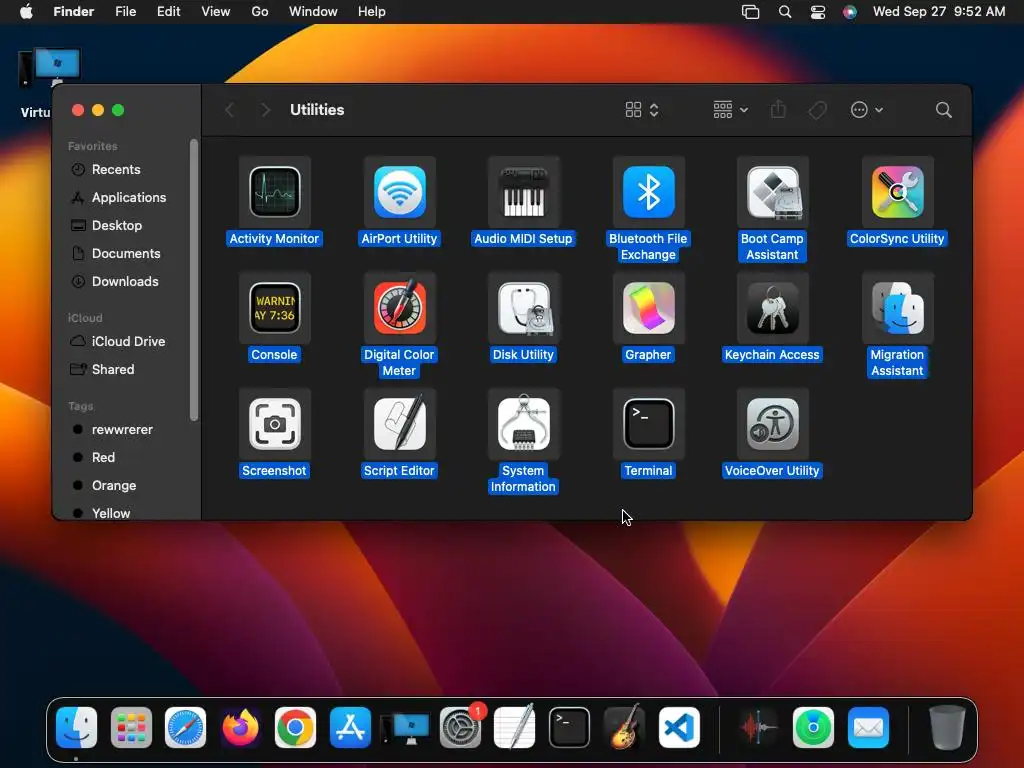Open the View menu
This screenshot has height=768, width=1024.
(x=216, y=12)
